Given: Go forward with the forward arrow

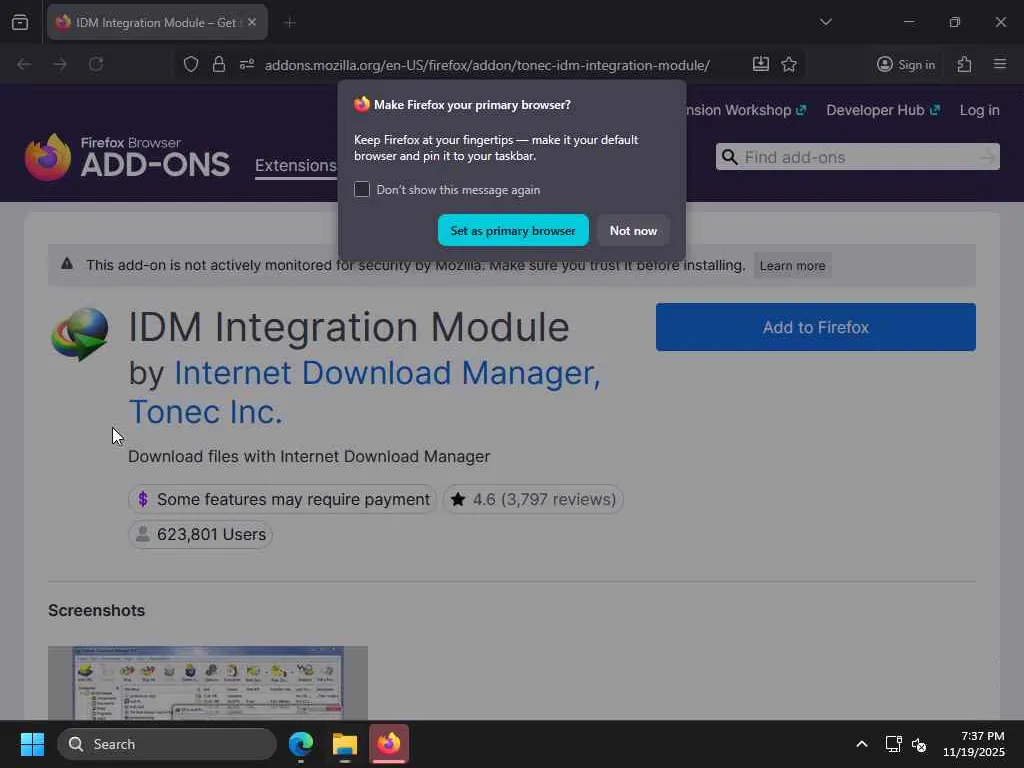Looking at the screenshot, I should click(60, 64).
